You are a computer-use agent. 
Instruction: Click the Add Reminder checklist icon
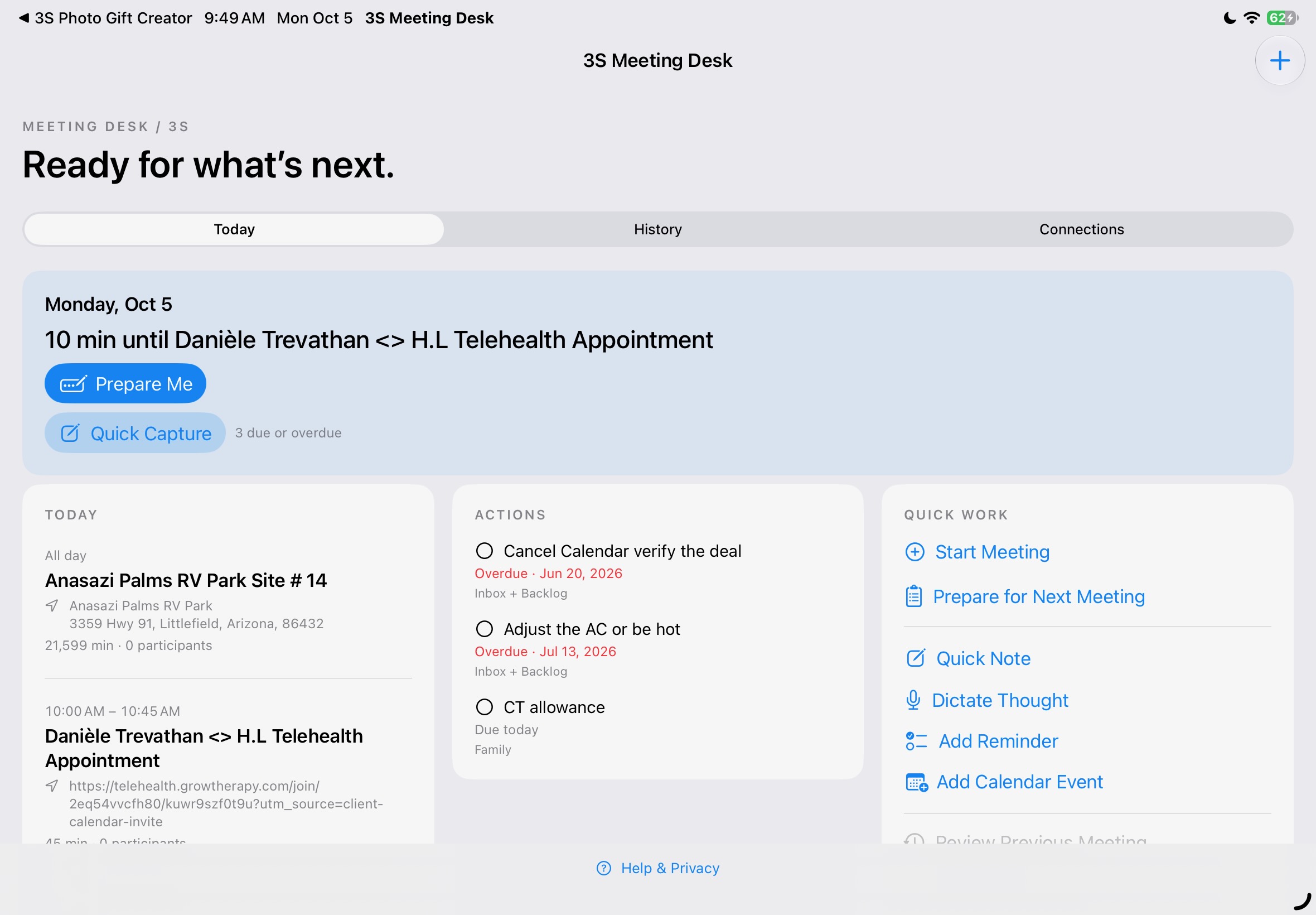[916, 741]
